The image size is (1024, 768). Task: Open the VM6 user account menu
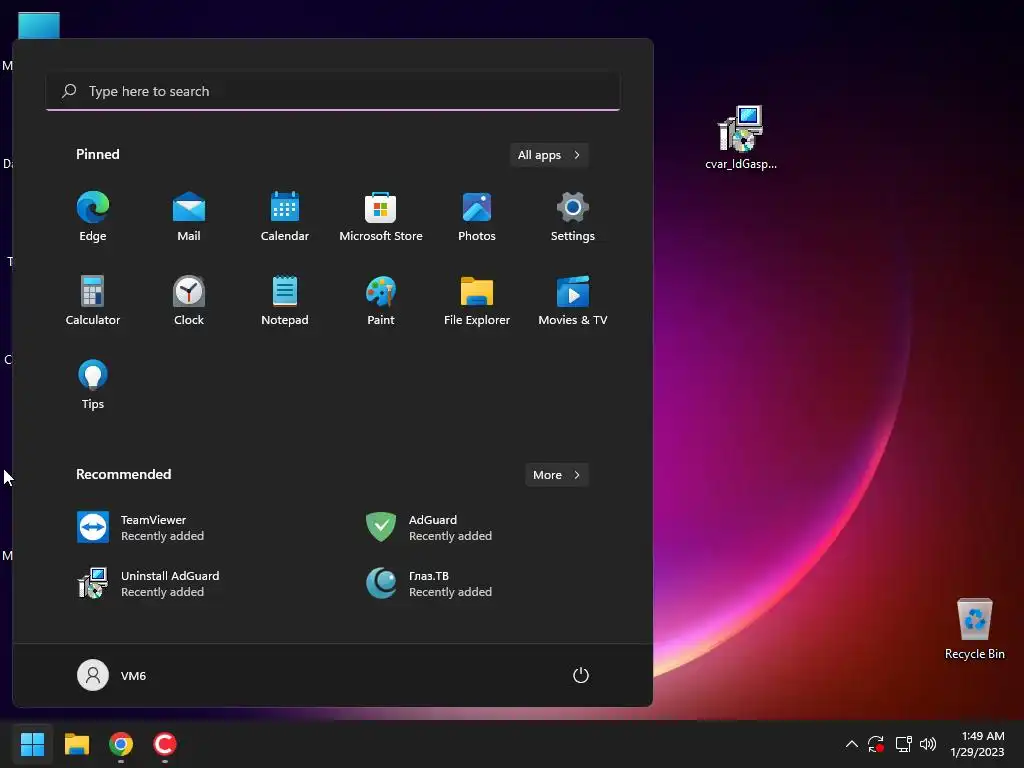(x=112, y=675)
